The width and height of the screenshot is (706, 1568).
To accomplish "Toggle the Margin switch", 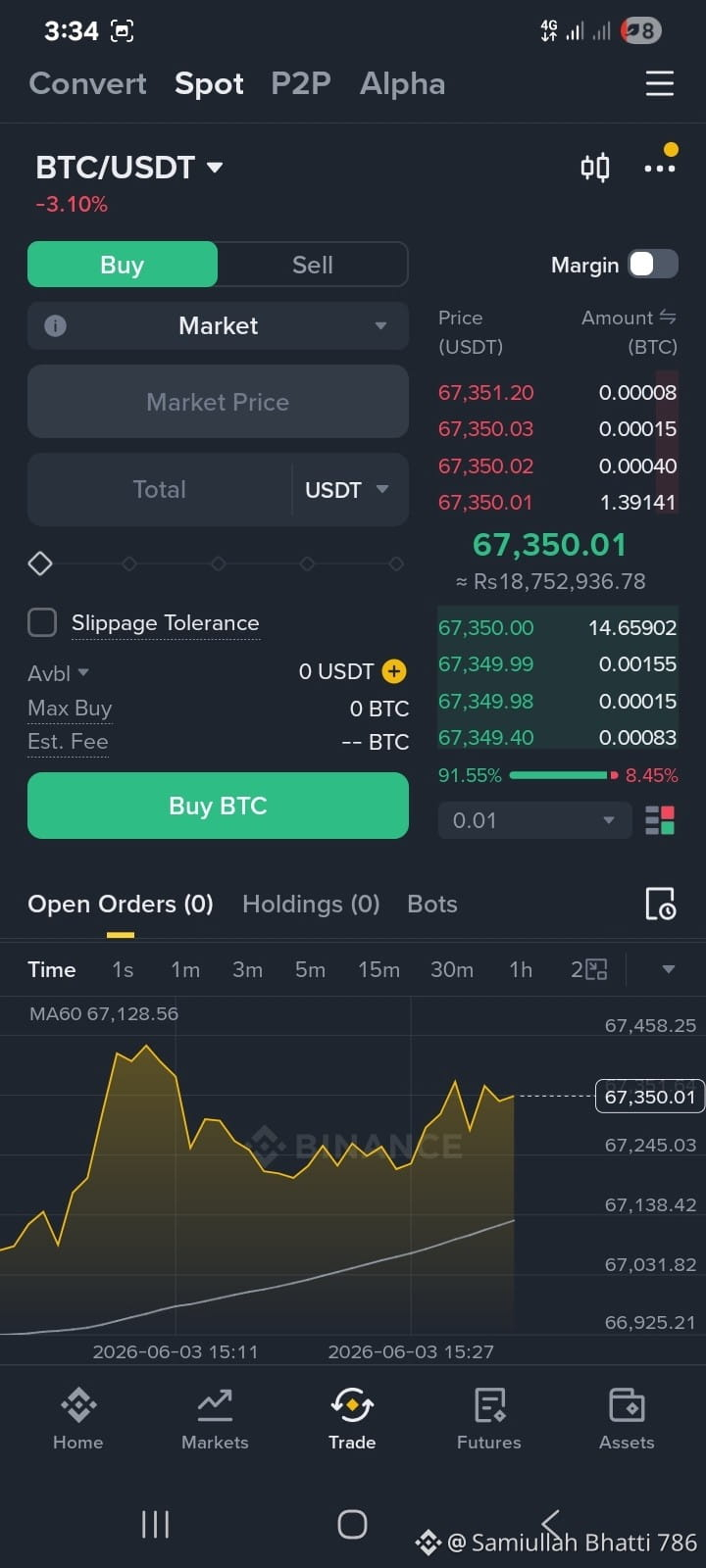I will pos(653,264).
